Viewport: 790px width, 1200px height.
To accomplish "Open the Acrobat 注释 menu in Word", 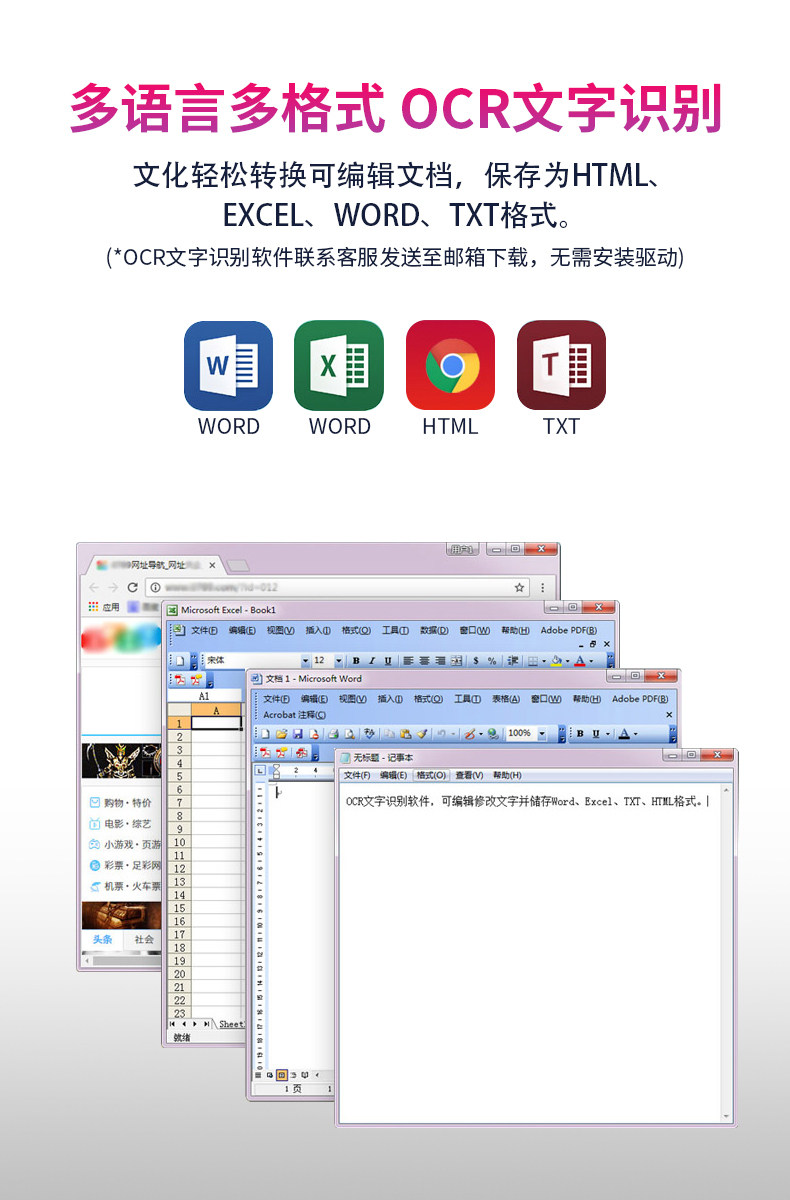I will pos(295,715).
